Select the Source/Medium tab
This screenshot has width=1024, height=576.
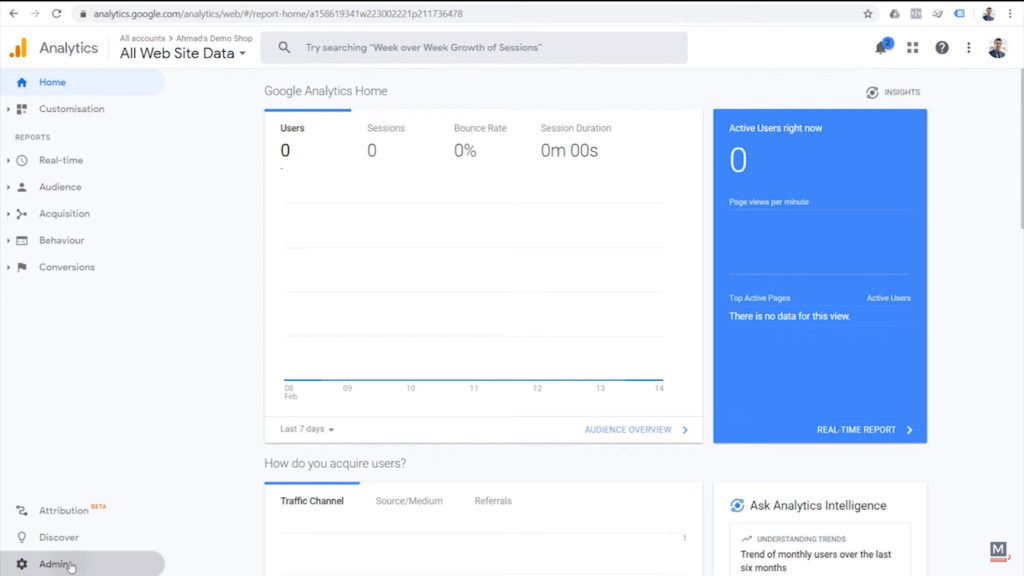coord(409,501)
